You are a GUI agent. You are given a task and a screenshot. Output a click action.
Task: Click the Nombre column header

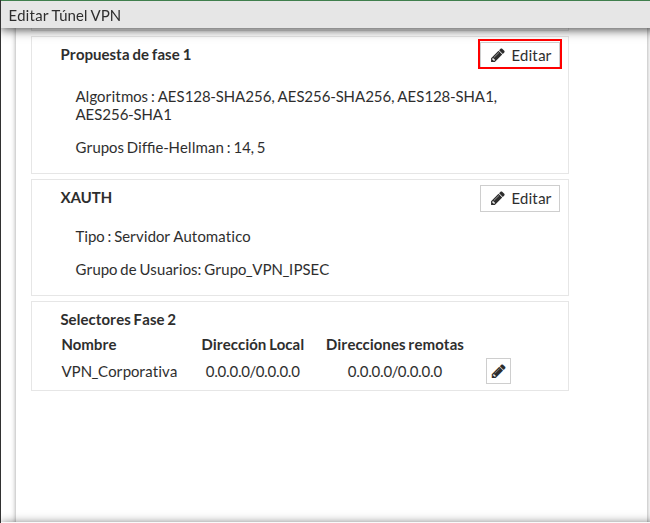[x=89, y=345]
